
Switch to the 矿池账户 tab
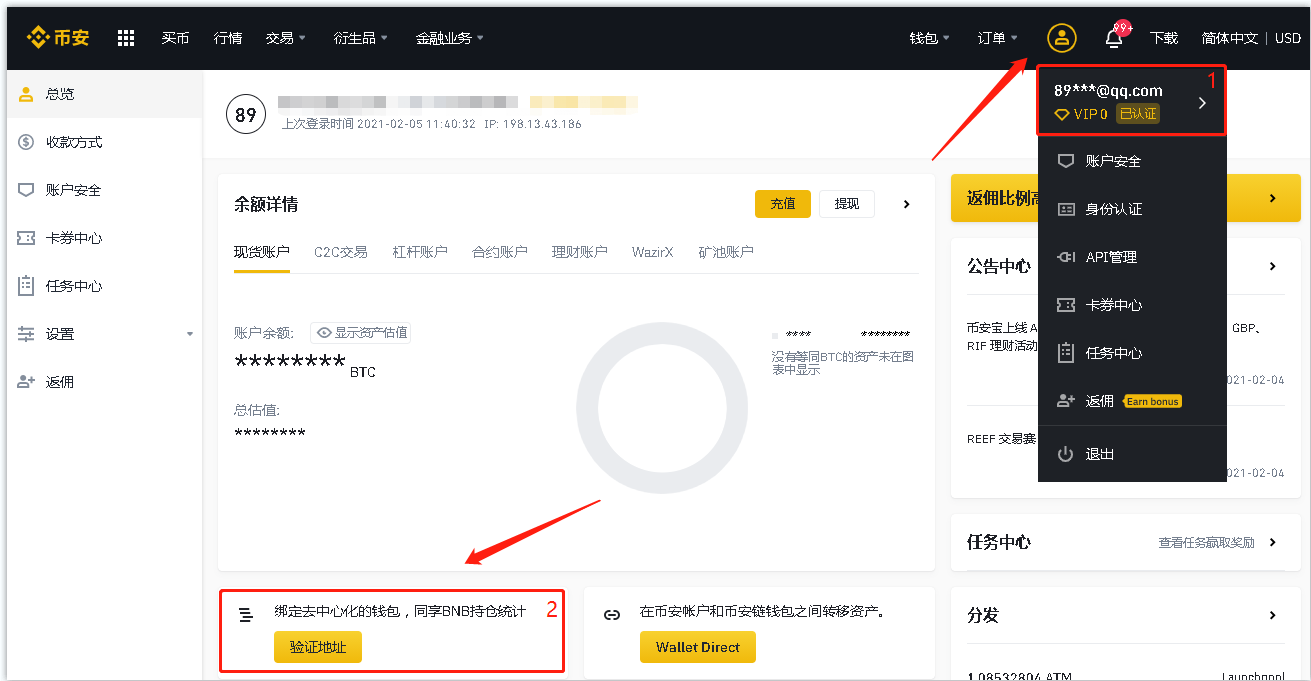tap(726, 252)
